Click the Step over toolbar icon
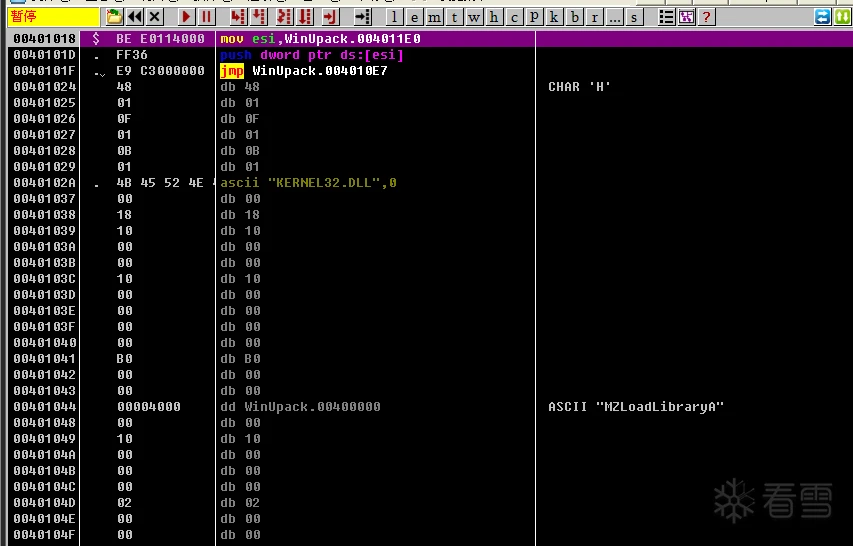The height and width of the screenshot is (546, 853). [x=259, y=17]
